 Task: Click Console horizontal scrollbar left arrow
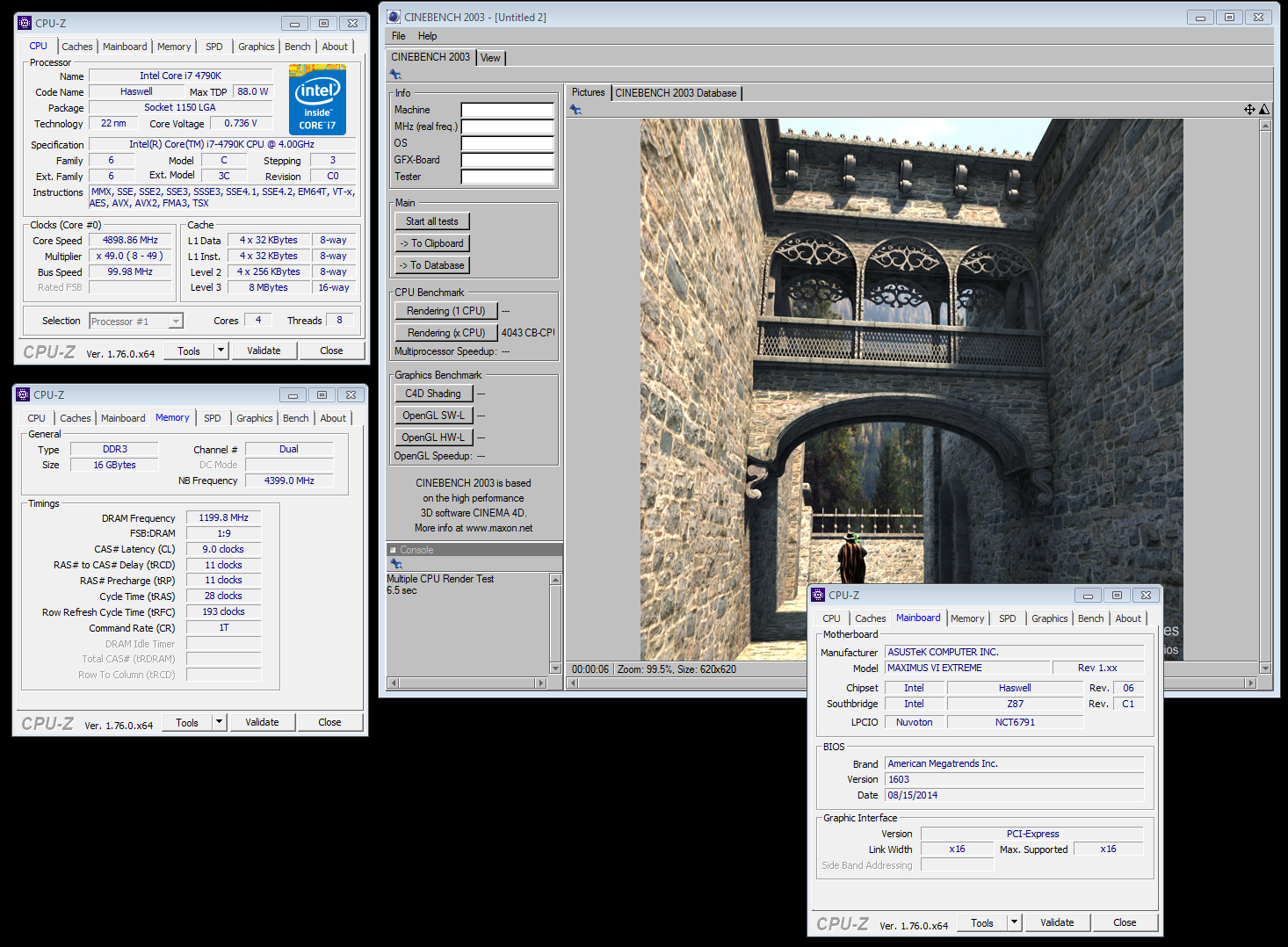[393, 683]
